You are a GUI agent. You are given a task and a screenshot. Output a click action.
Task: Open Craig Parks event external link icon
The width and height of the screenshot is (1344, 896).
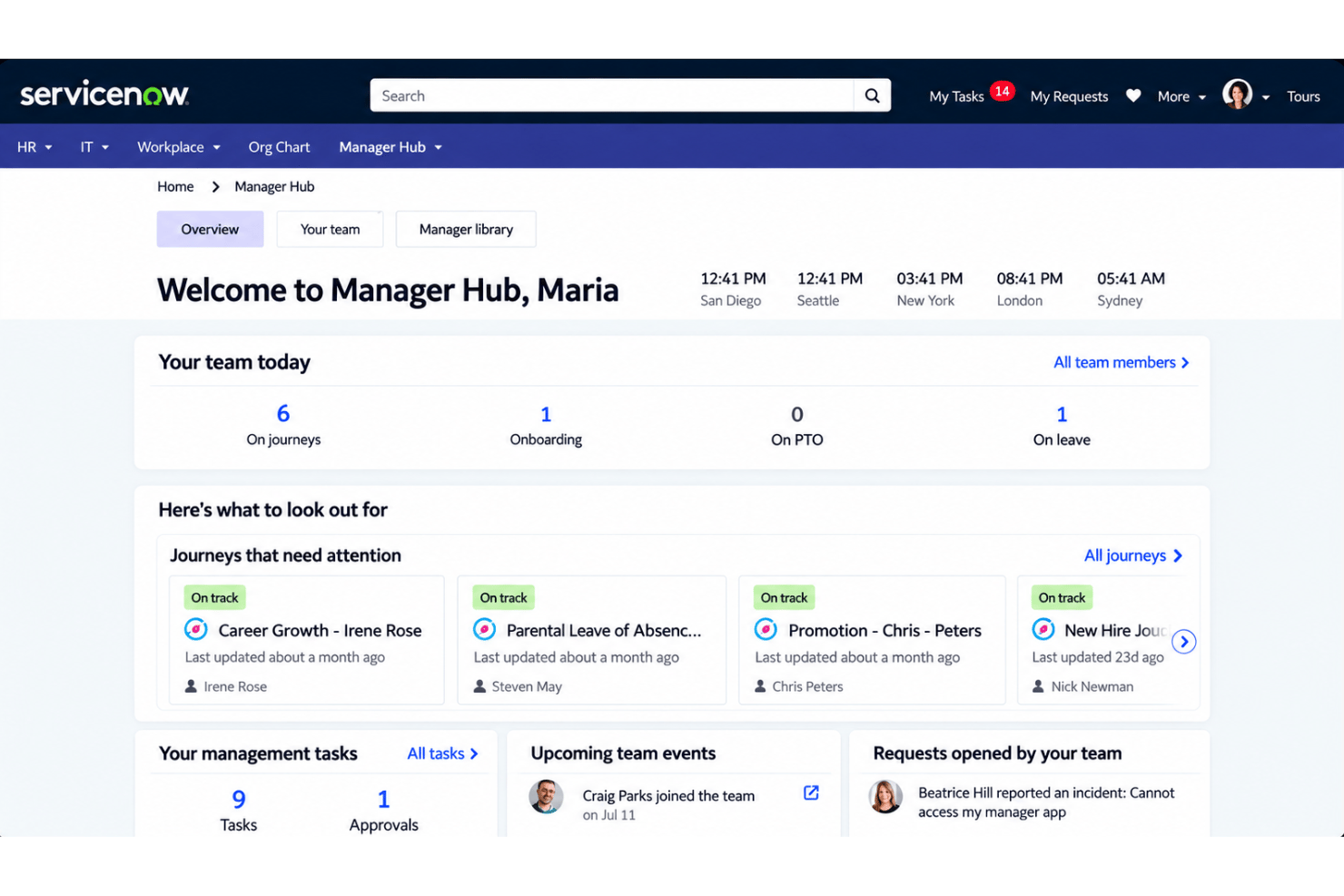811,793
